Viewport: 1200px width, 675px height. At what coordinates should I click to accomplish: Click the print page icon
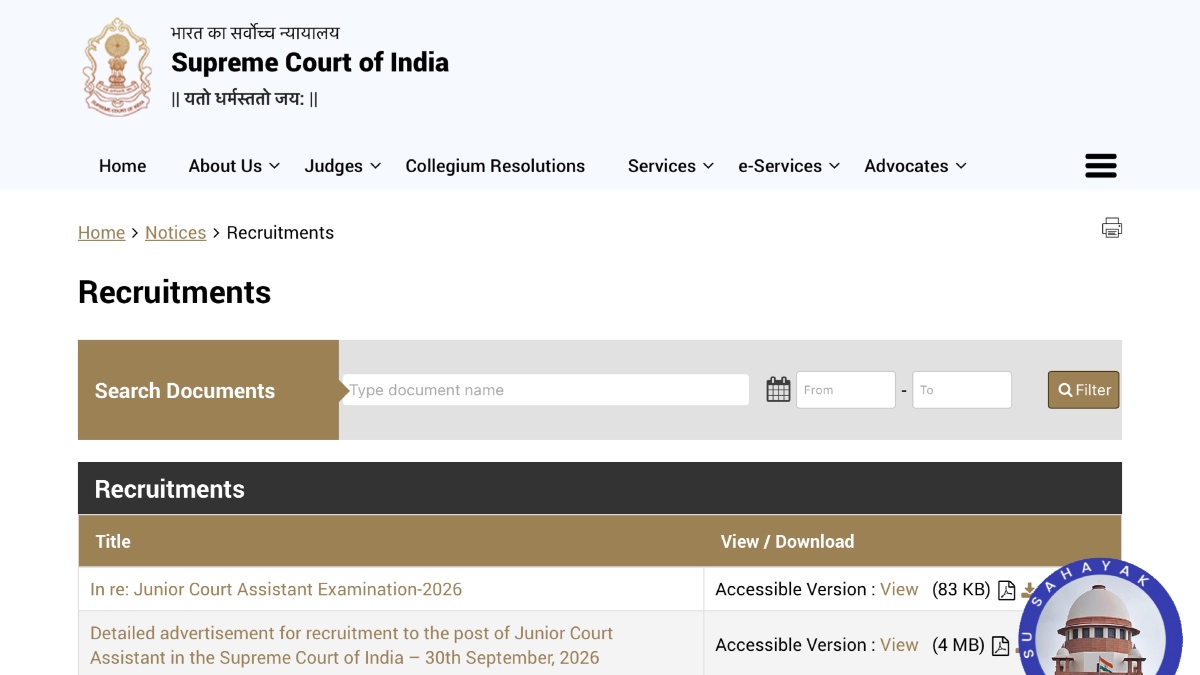[1112, 227]
